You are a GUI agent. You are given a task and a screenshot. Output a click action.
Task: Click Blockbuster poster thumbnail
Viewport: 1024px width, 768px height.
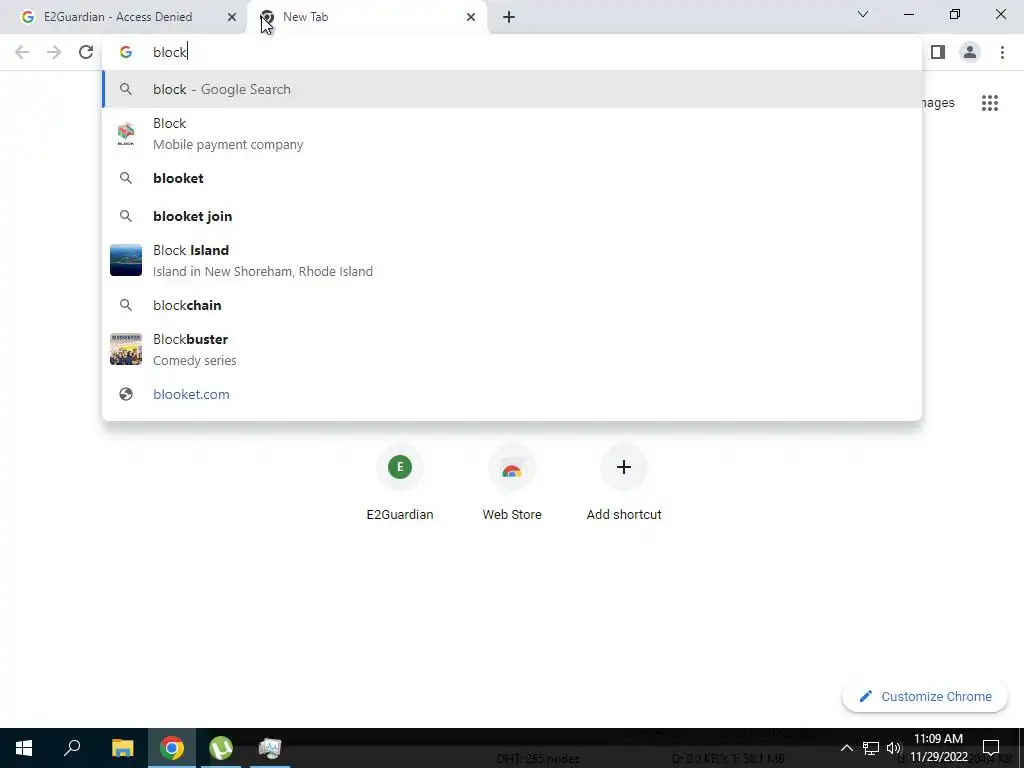[126, 349]
